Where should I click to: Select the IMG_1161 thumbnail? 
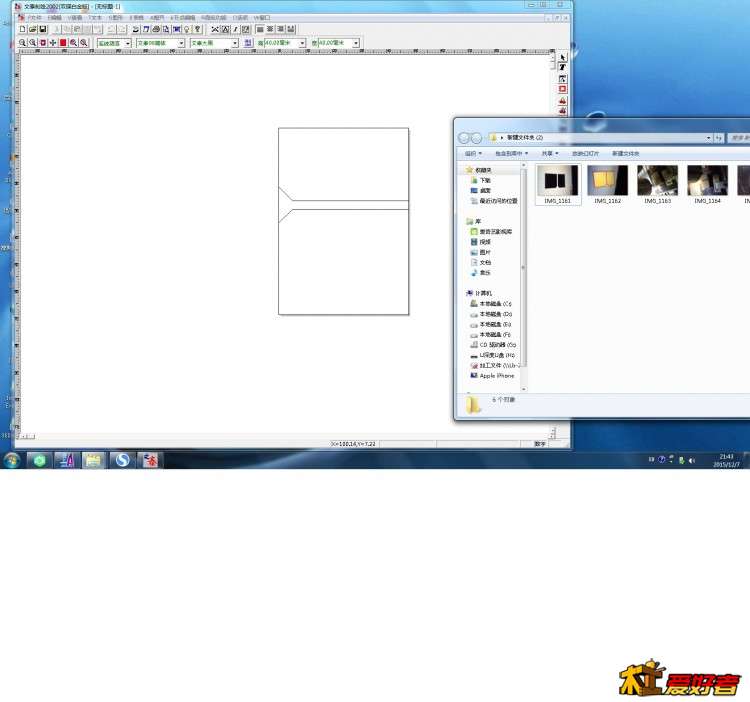[556, 181]
